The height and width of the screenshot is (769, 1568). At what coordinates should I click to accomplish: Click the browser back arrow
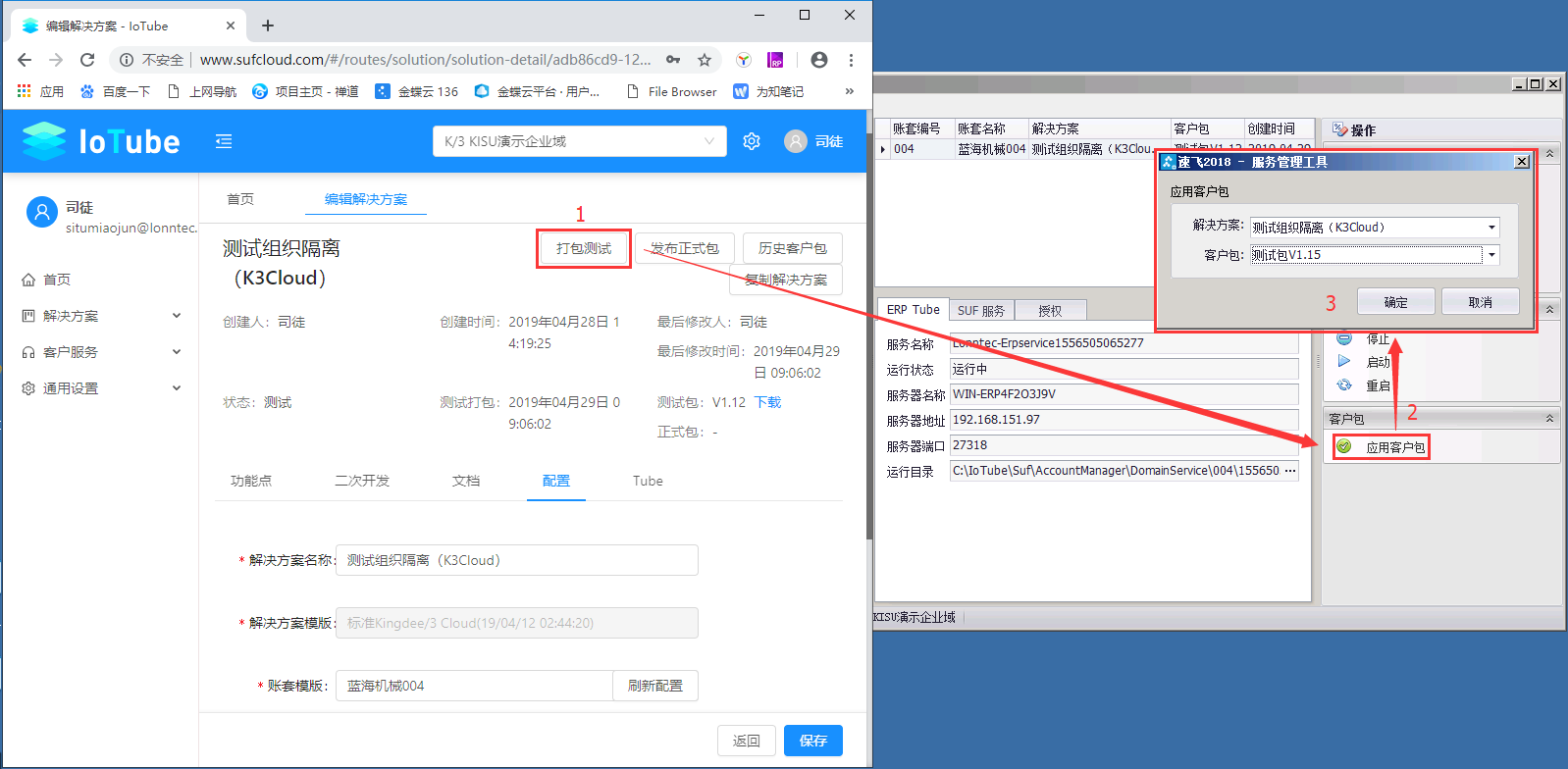[25, 60]
